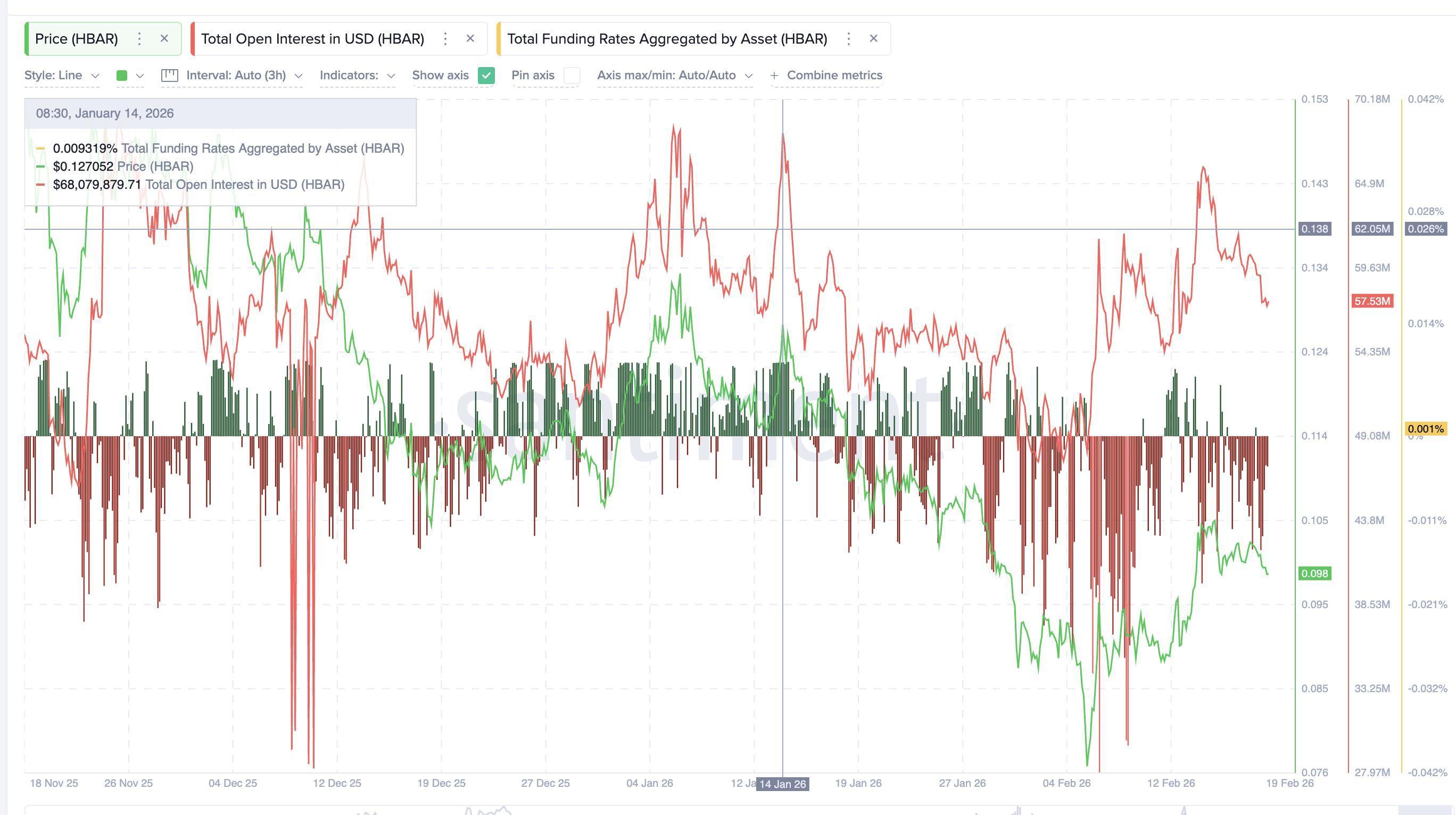Image resolution: width=1456 pixels, height=815 pixels.
Task: Click the plus icon next to Combine metrics
Action: pyautogui.click(x=774, y=75)
